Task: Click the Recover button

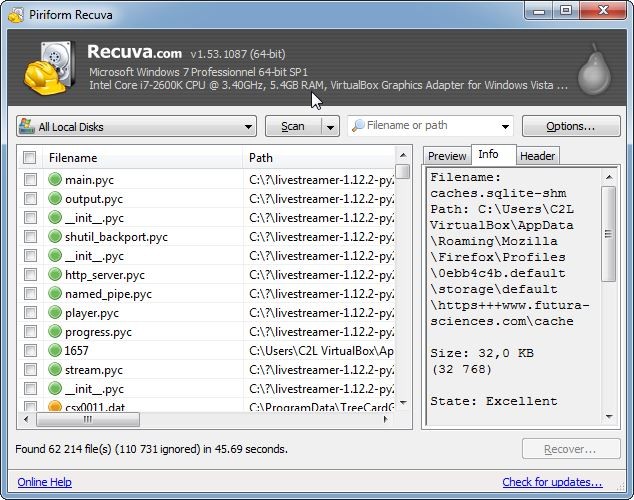Action: pos(571,449)
